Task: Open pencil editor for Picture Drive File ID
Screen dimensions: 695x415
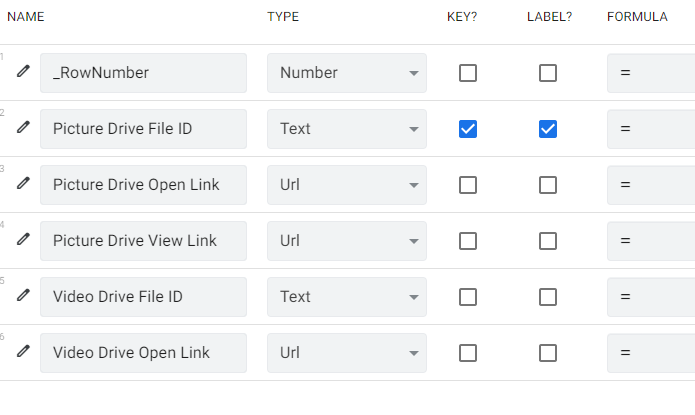Action: click(x=23, y=127)
